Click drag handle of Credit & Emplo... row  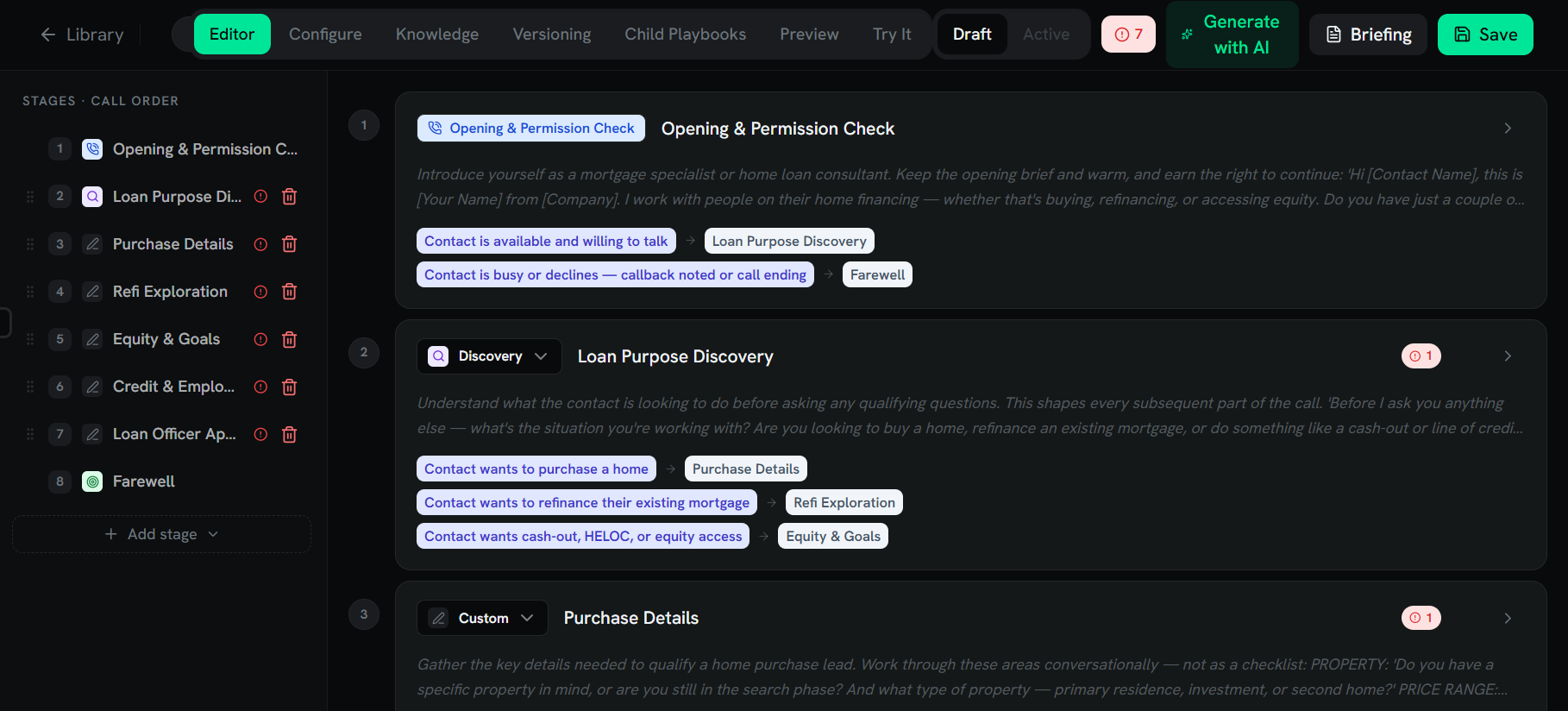point(30,387)
